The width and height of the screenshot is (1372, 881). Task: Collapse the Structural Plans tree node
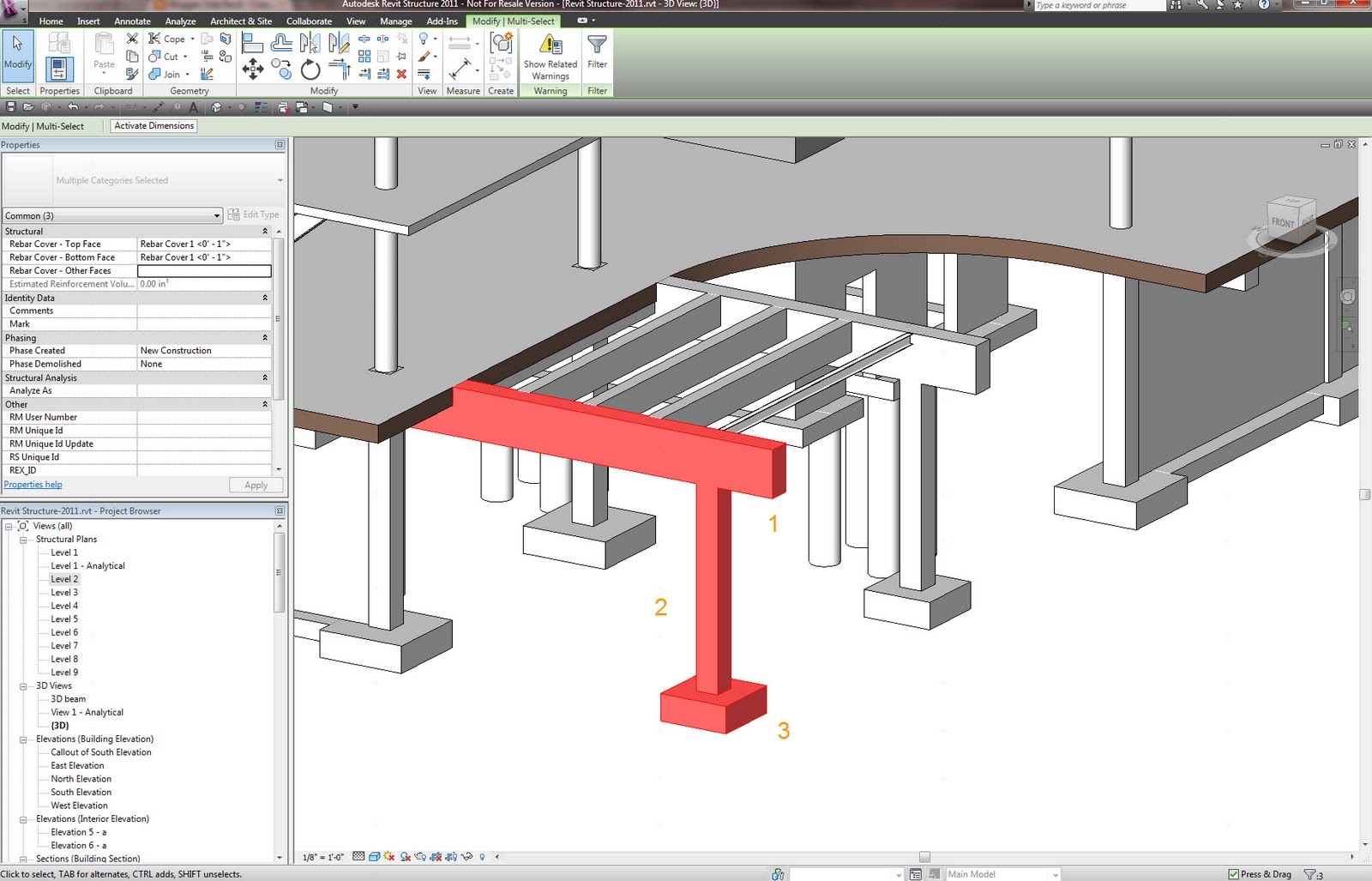pos(25,539)
